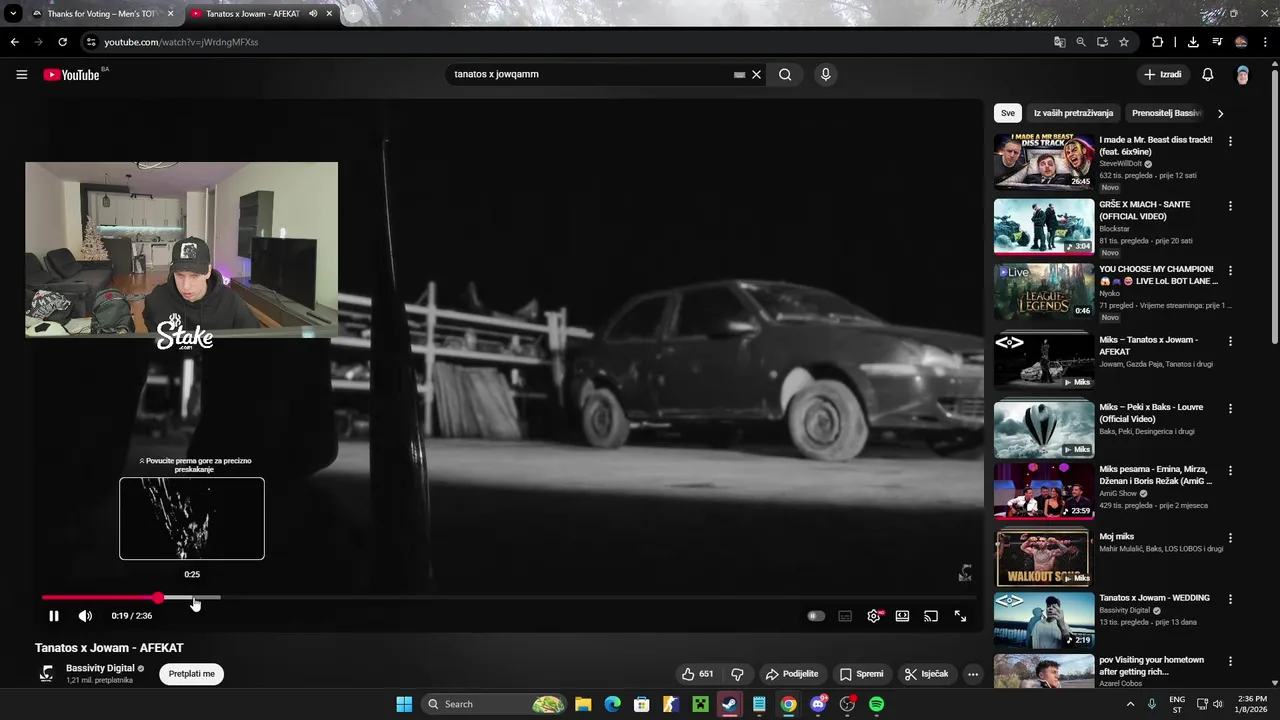Open the Miks Peki x Baks Louvre thumbnail

click(x=1044, y=428)
